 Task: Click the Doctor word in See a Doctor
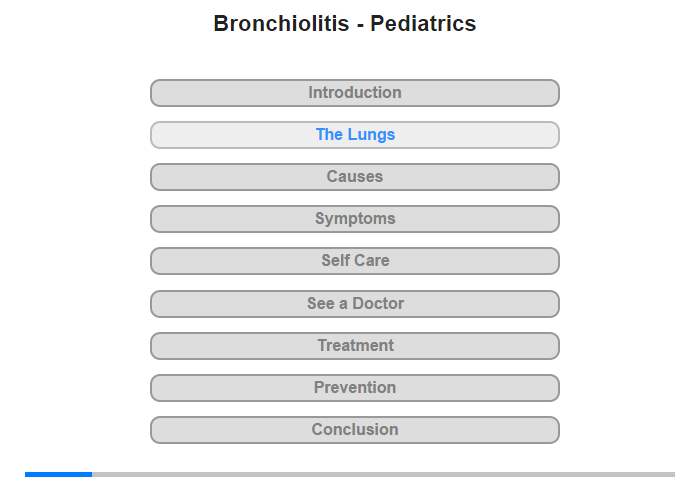pos(378,304)
